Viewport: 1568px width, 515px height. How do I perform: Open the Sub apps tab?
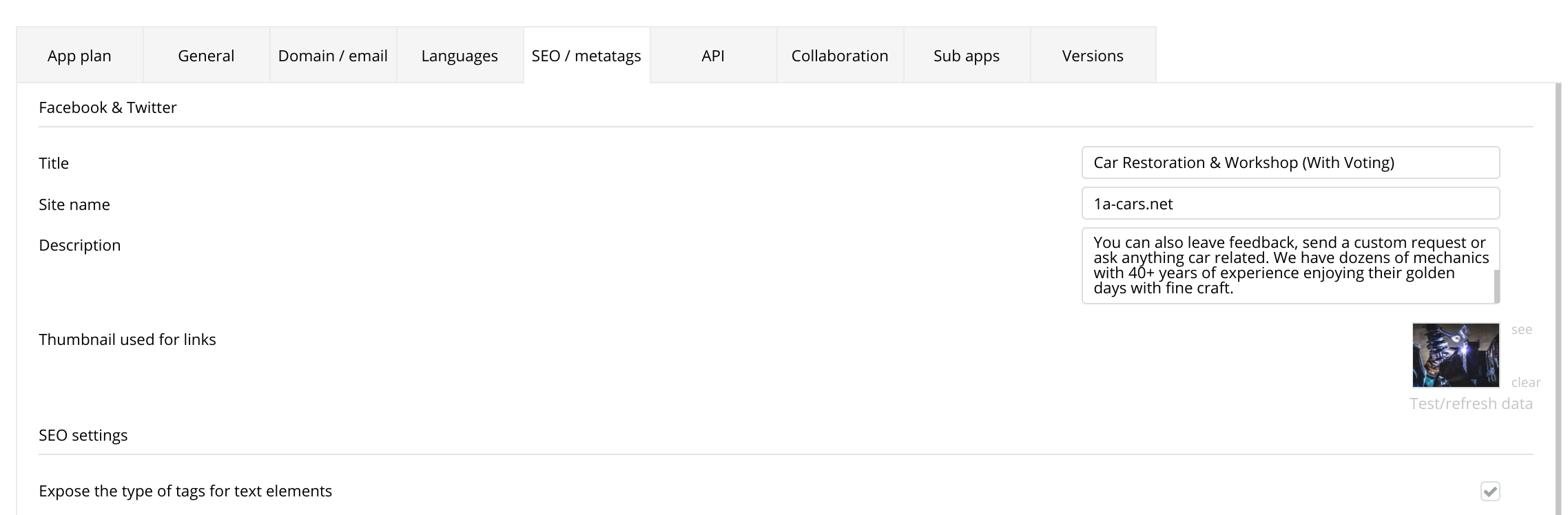coord(967,56)
